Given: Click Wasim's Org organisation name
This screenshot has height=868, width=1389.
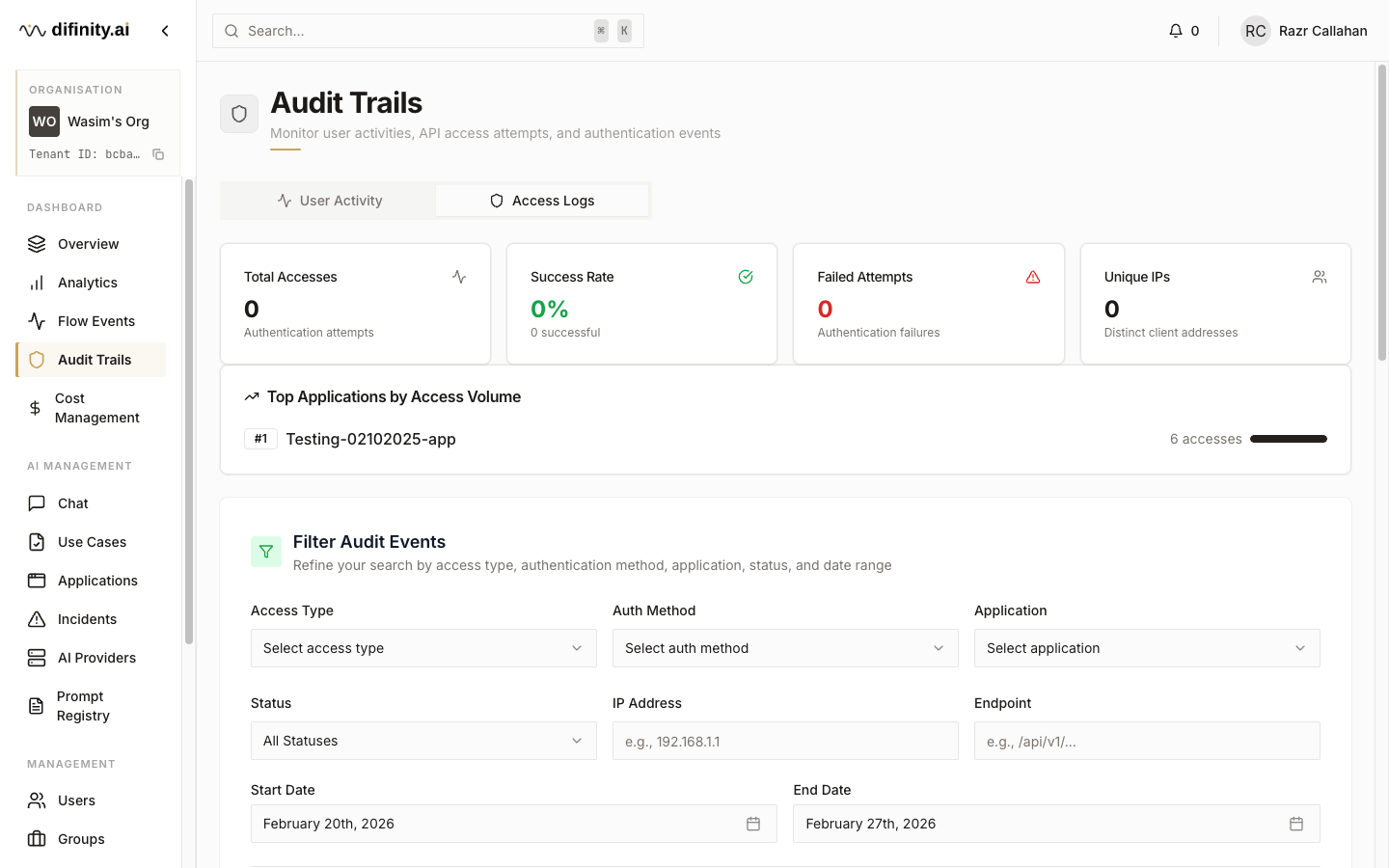Looking at the screenshot, I should 108,122.
